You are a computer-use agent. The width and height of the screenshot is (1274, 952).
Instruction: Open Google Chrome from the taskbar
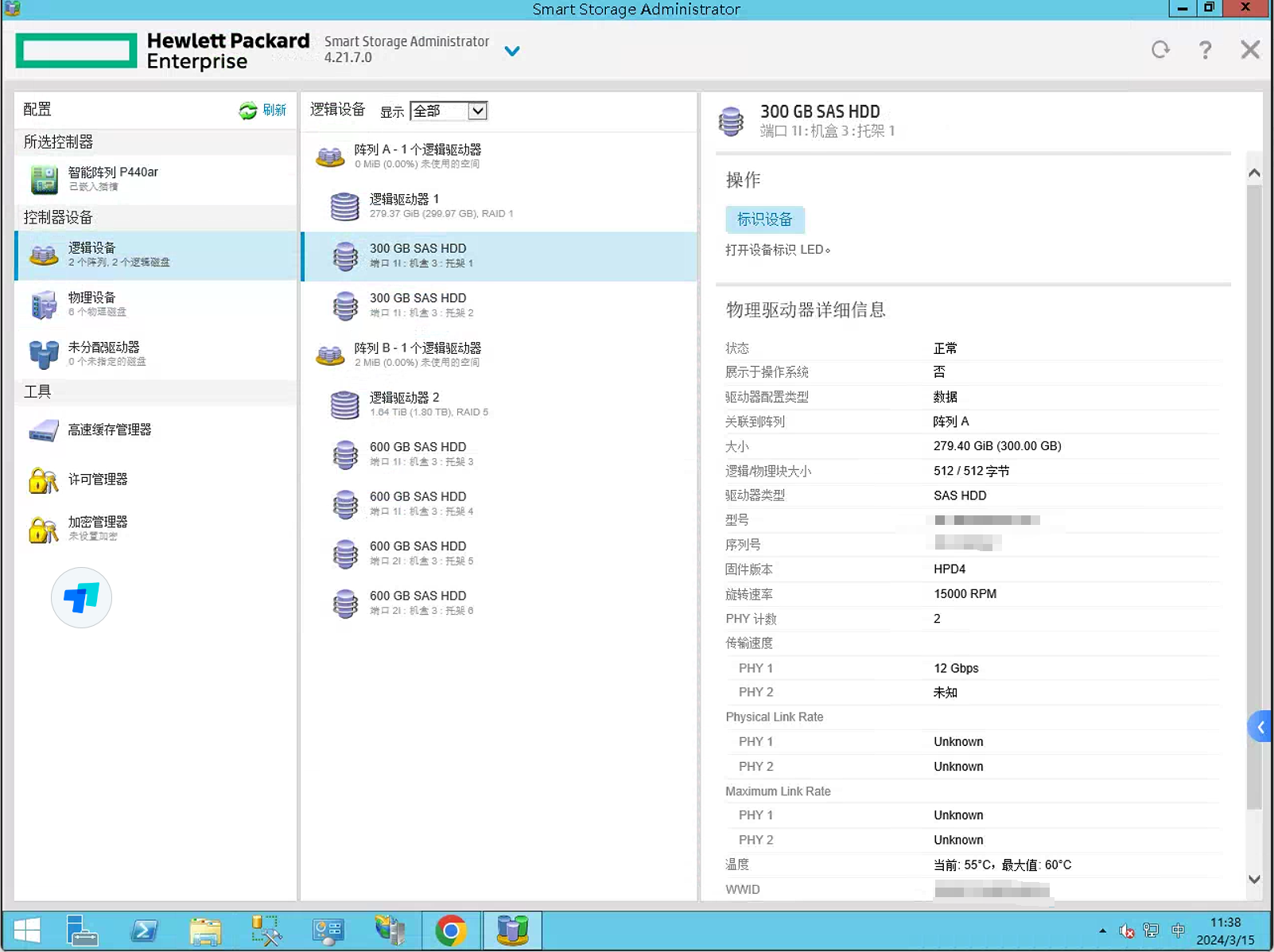[x=451, y=931]
